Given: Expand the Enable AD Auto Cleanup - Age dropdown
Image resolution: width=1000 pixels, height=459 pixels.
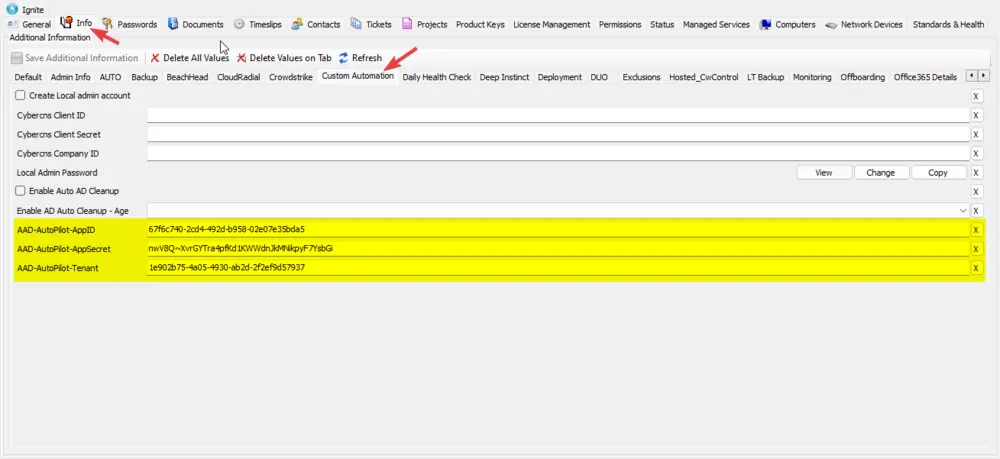Looking at the screenshot, I should 962,210.
